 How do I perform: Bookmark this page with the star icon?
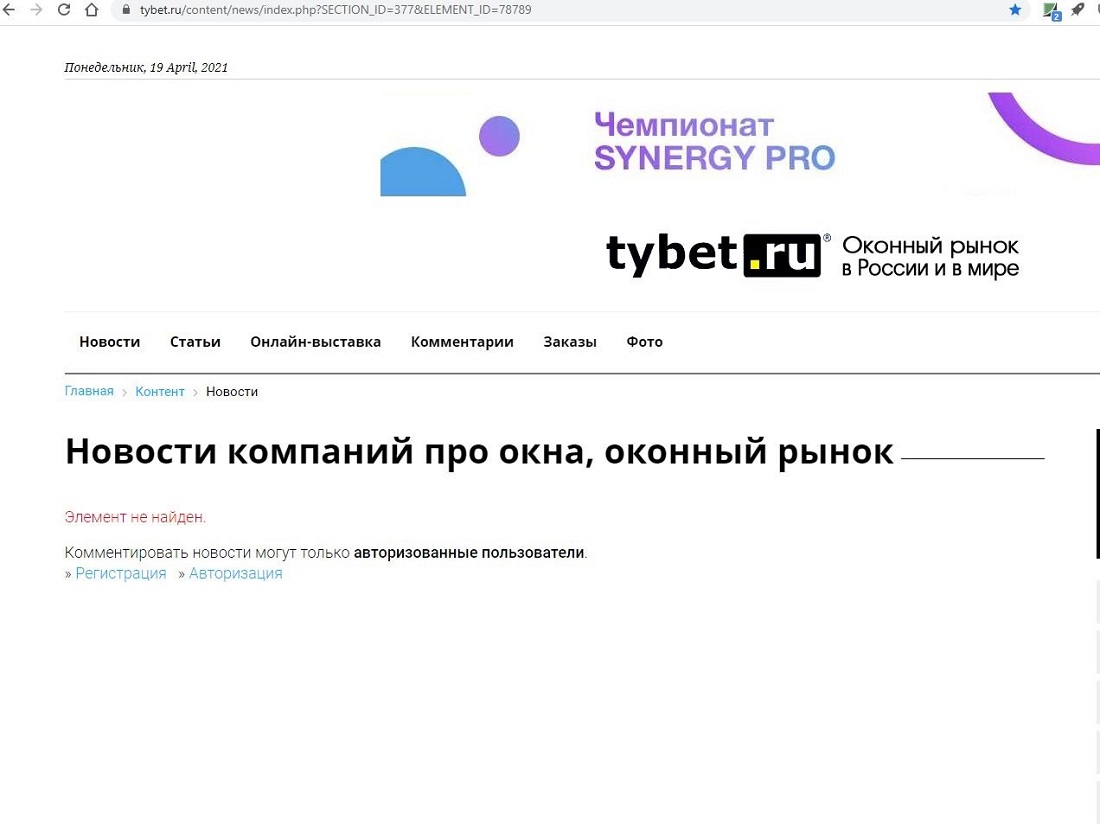(1015, 11)
